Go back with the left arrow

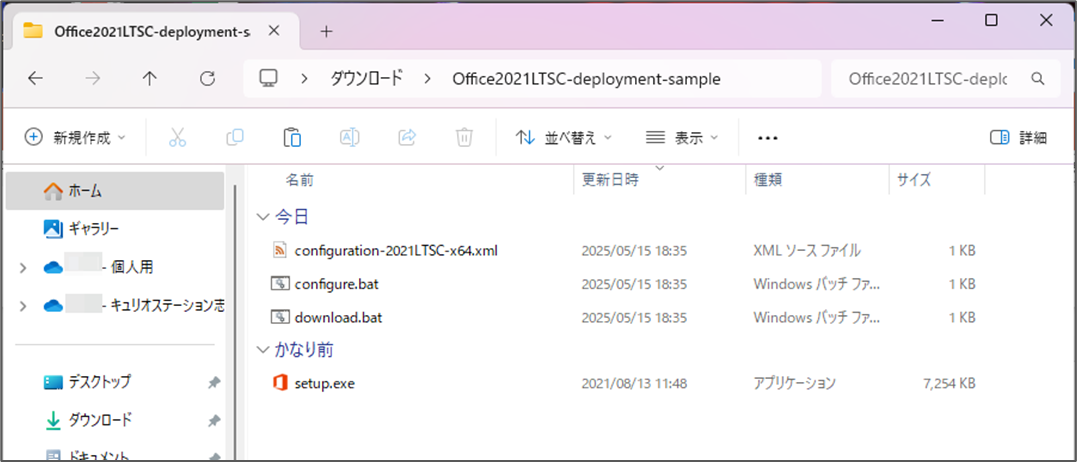coord(35,79)
